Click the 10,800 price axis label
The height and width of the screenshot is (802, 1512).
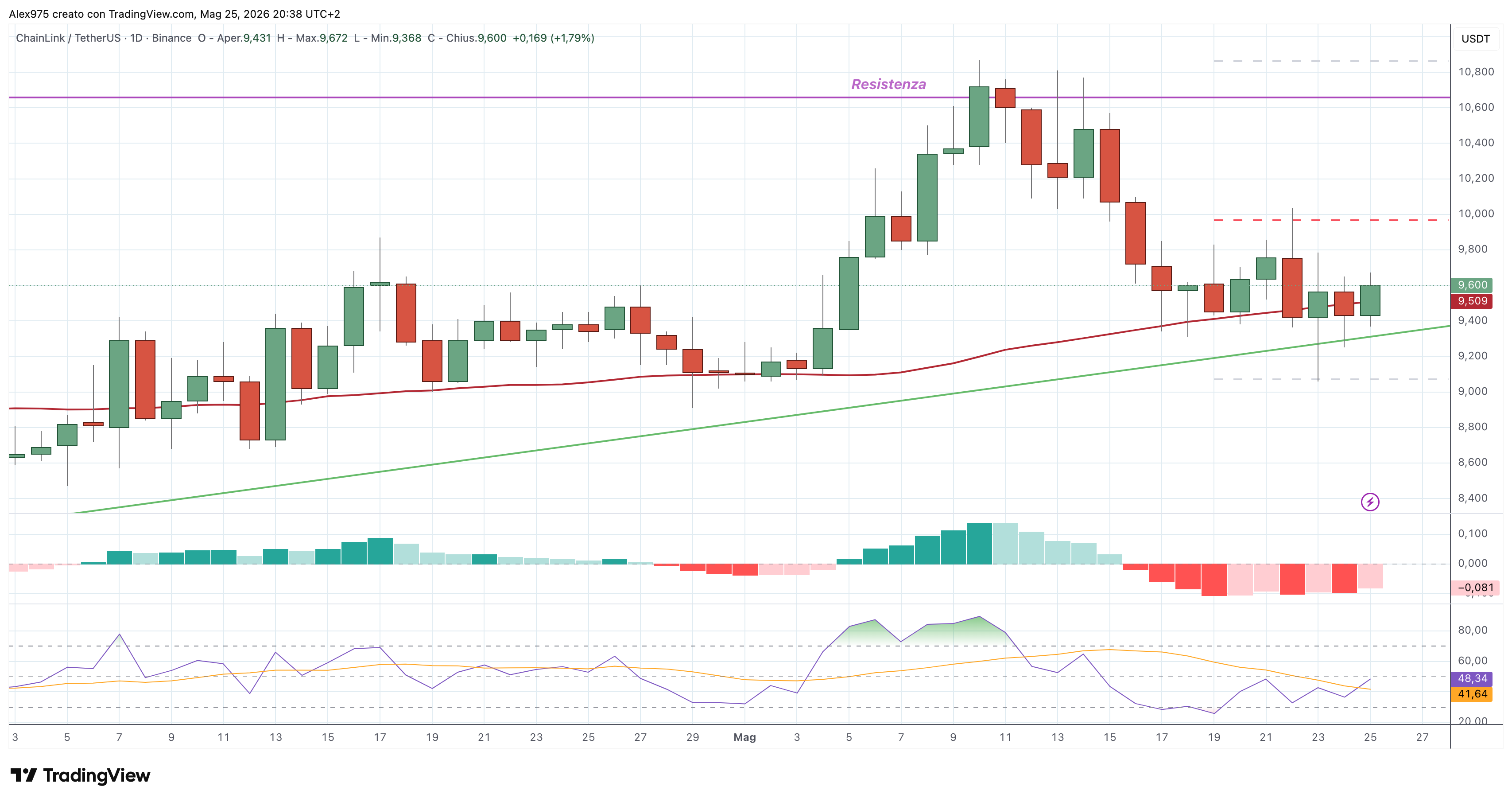click(1476, 72)
